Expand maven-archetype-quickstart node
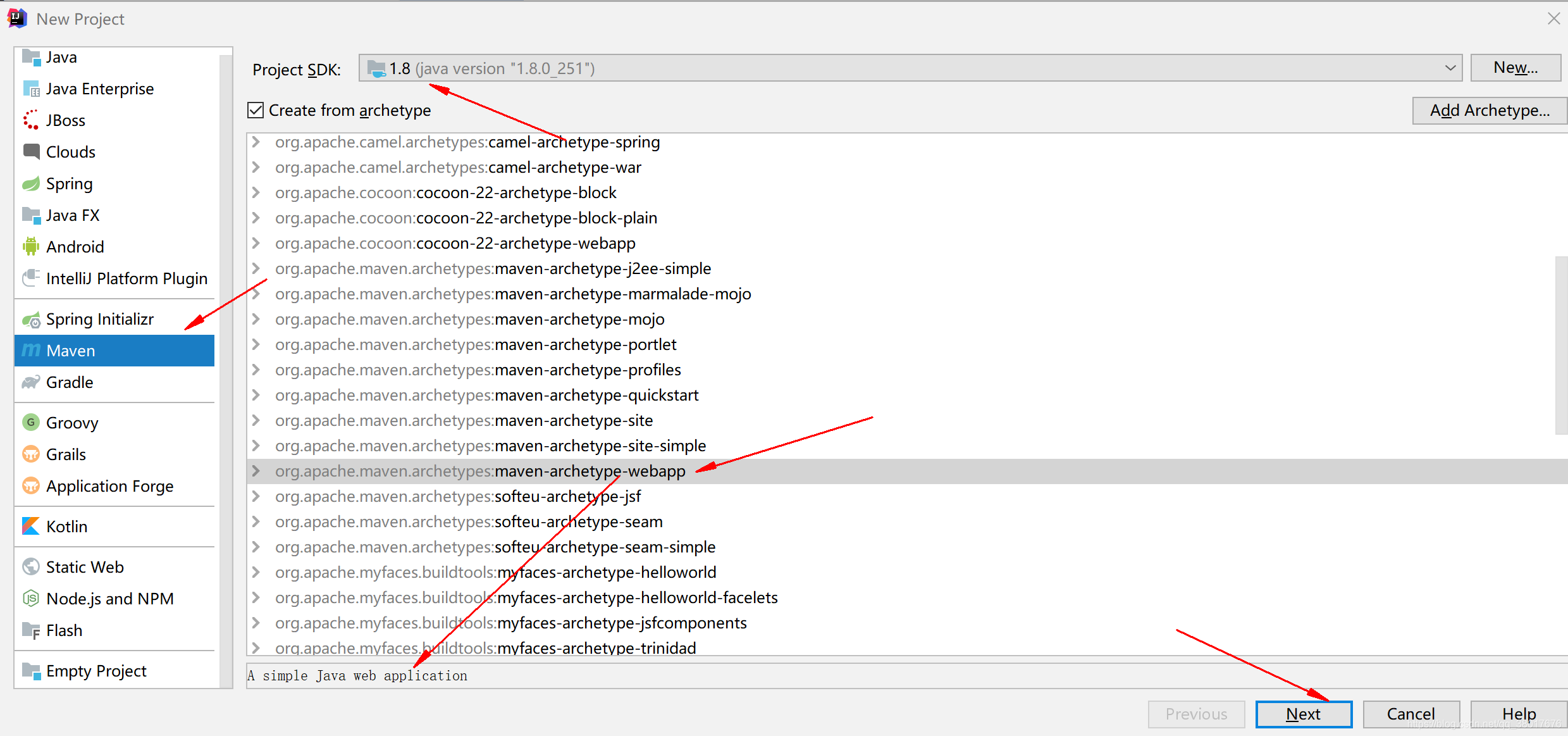 click(256, 395)
